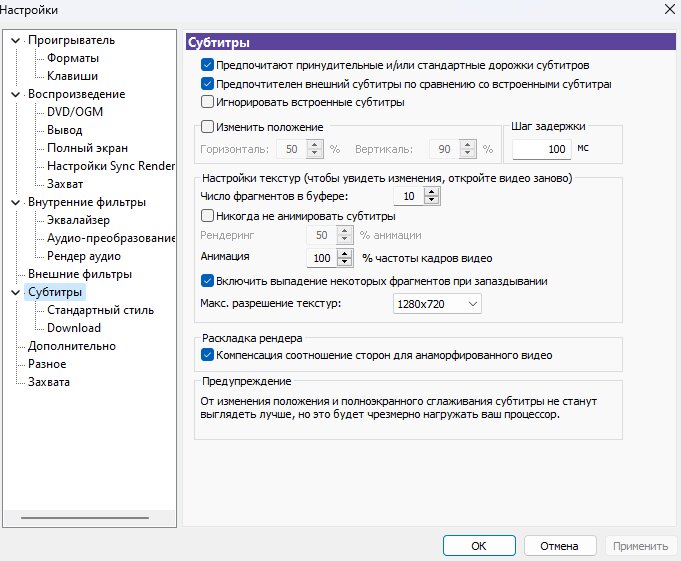Toggle subpicture dropping when lagging checkbox
Image resolution: width=681 pixels, height=561 pixels.
click(207, 281)
